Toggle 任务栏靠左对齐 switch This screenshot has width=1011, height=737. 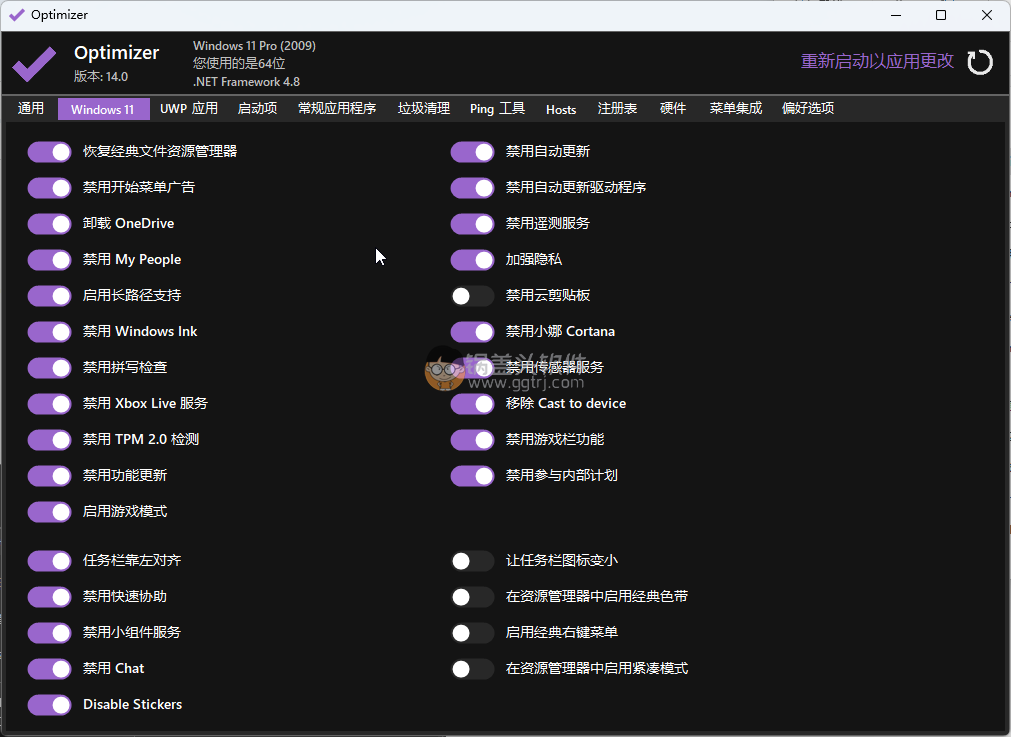click(x=50, y=561)
